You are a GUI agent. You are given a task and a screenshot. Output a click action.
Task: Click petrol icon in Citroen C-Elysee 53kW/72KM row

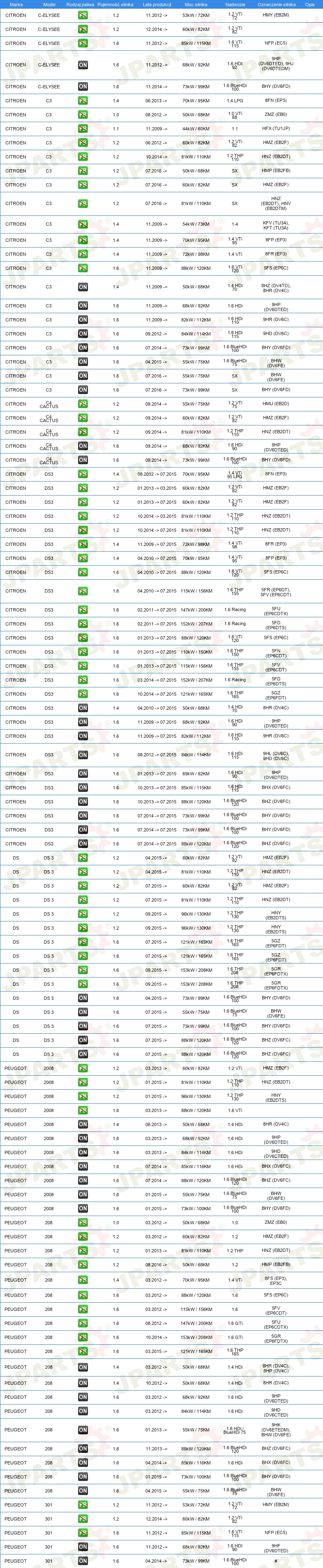83,15
